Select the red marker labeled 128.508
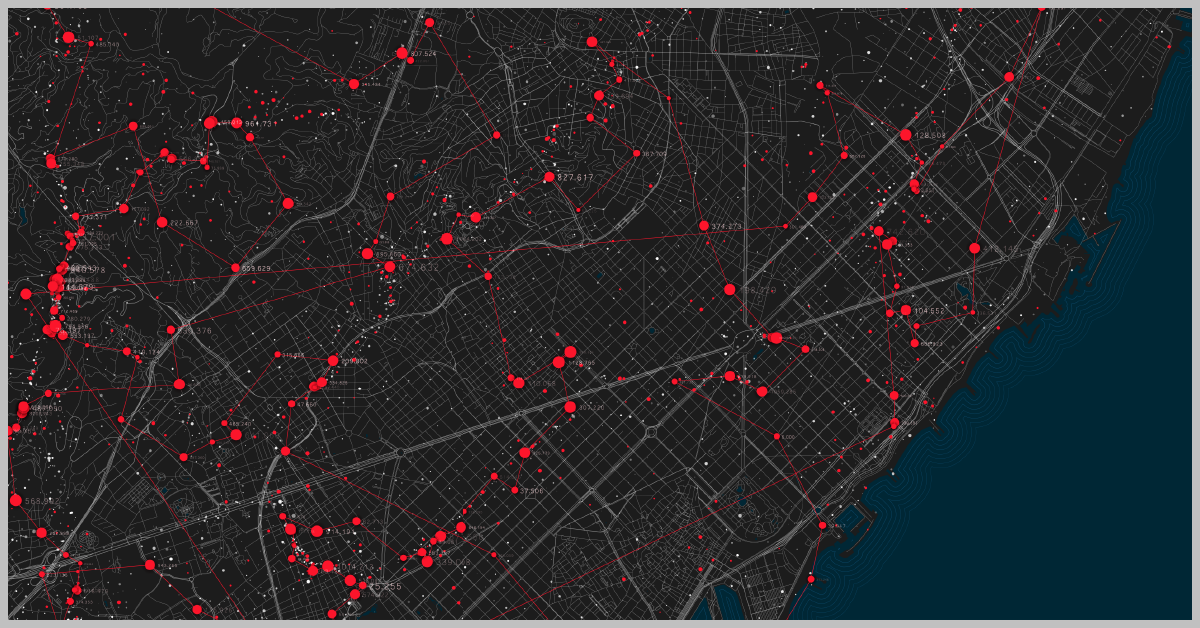1200x628 pixels. pos(905,135)
